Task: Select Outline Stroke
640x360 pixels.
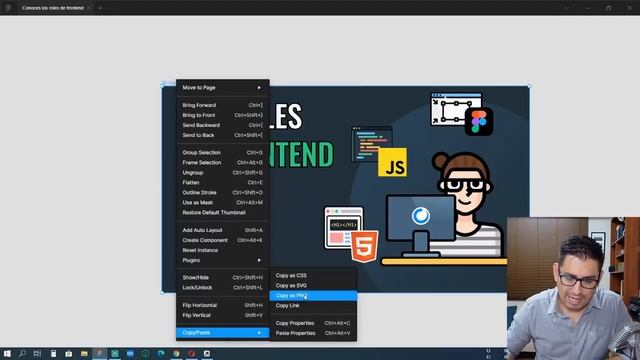Action: (x=222, y=192)
